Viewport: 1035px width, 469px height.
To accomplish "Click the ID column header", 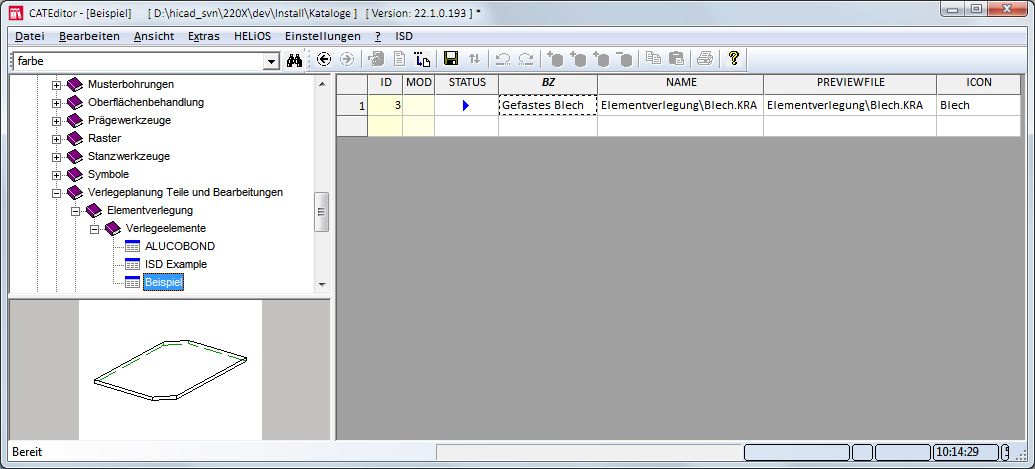I will coord(385,84).
